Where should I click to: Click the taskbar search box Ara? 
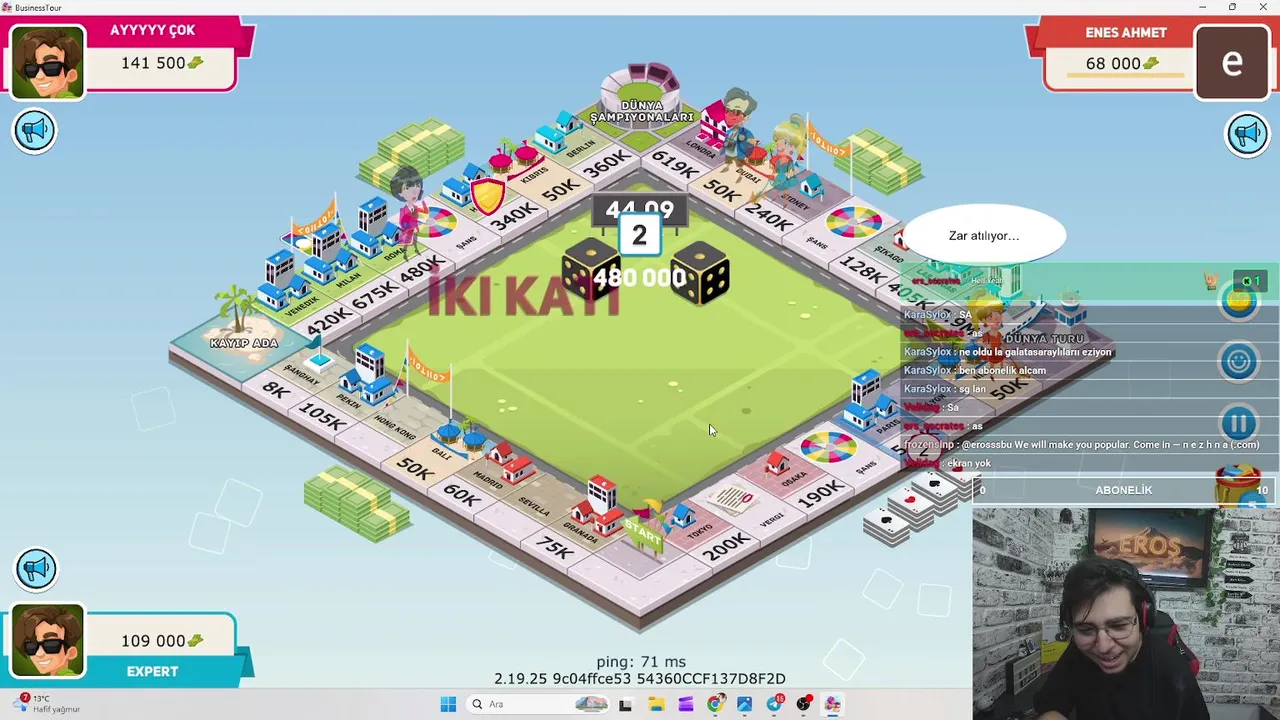coord(538,704)
